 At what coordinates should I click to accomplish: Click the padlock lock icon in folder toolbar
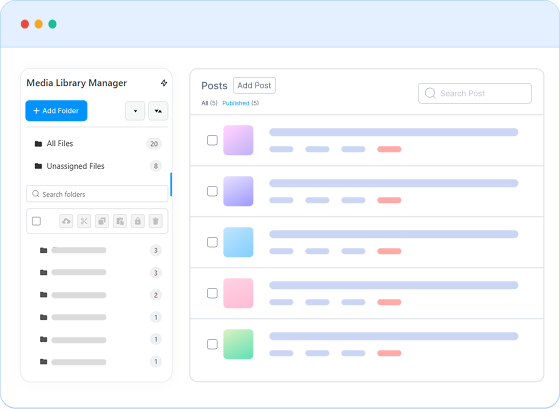pos(138,221)
